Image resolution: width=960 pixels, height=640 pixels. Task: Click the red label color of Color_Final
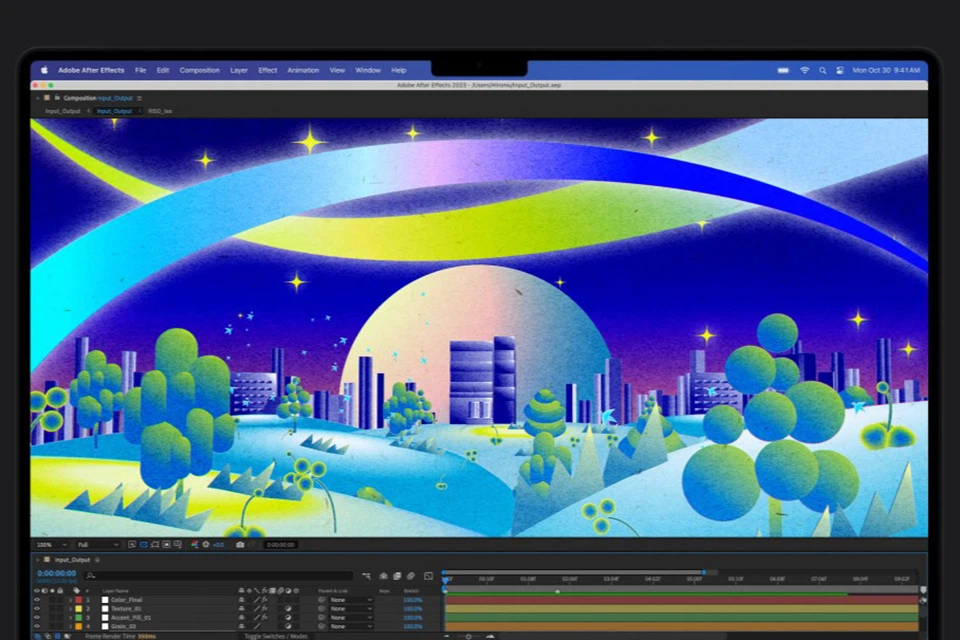point(77,599)
